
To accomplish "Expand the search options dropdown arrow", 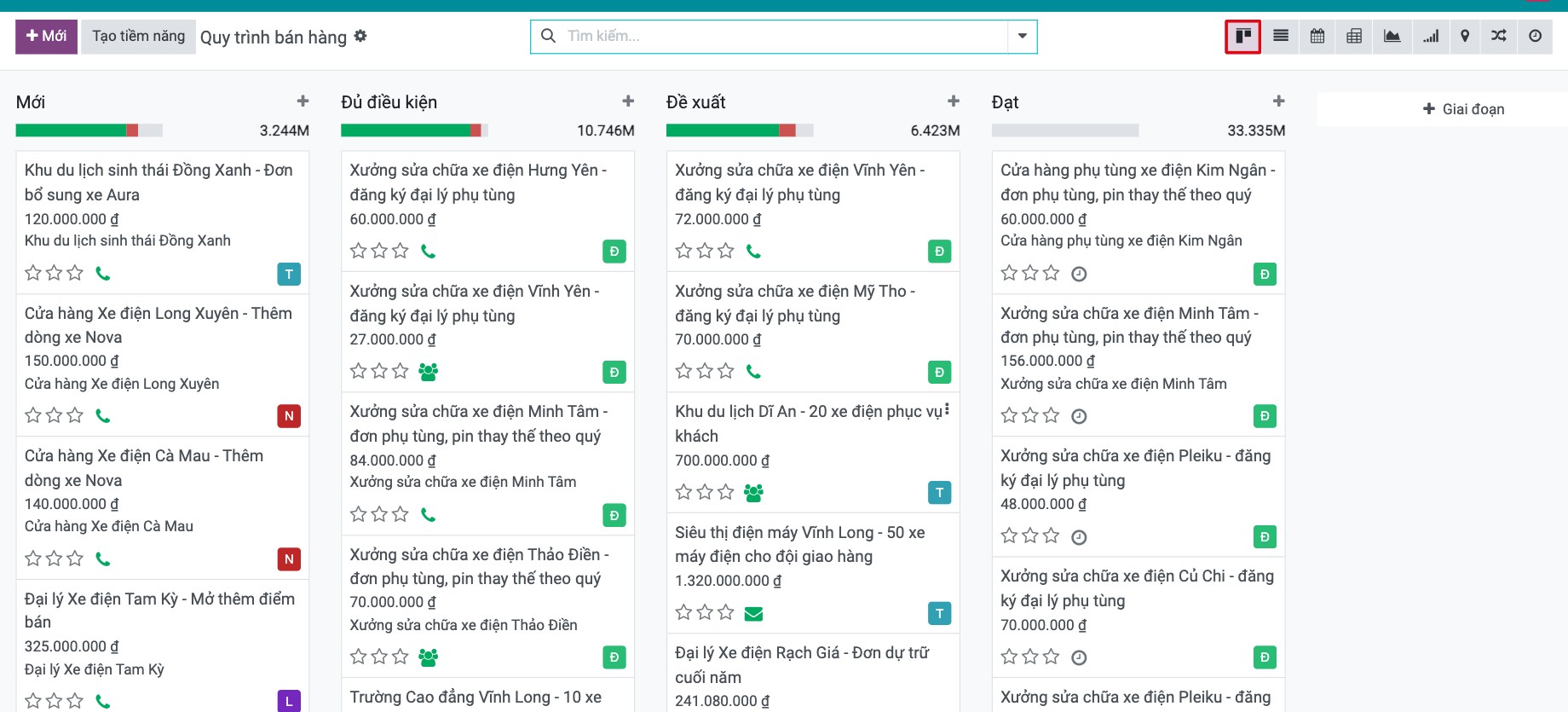I will click(x=1023, y=36).
